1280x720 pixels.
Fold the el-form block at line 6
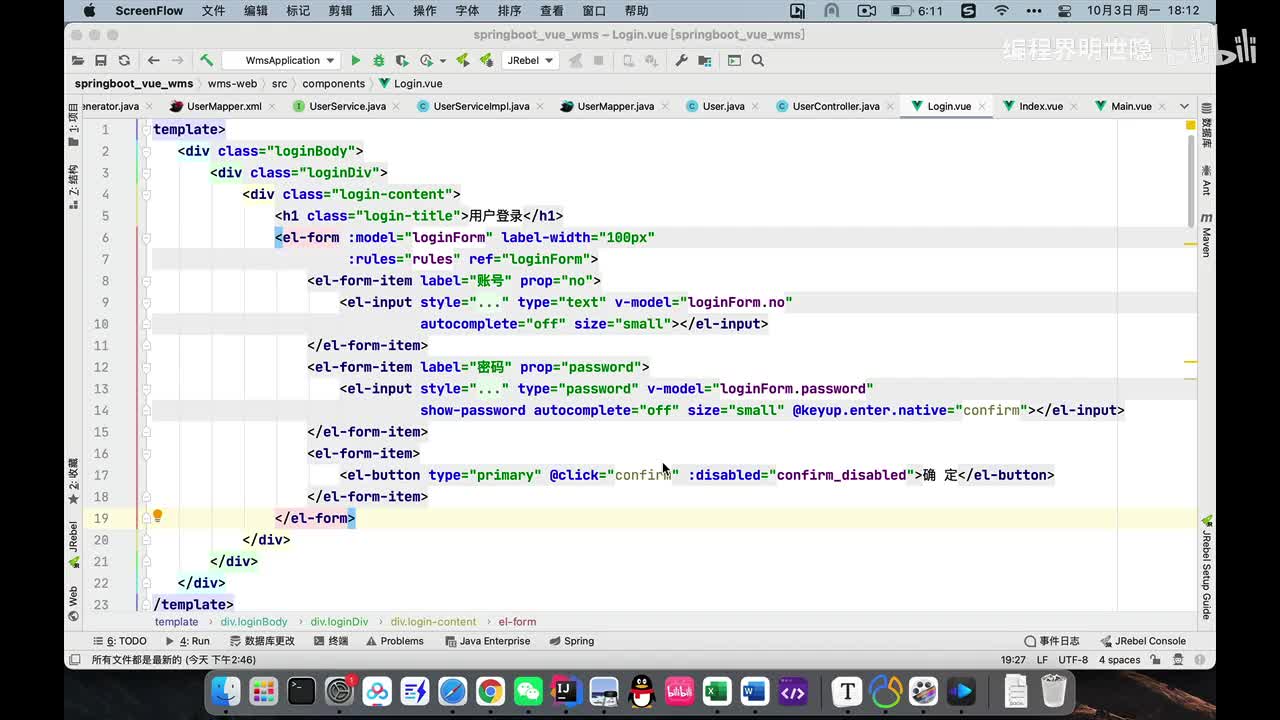(x=146, y=238)
